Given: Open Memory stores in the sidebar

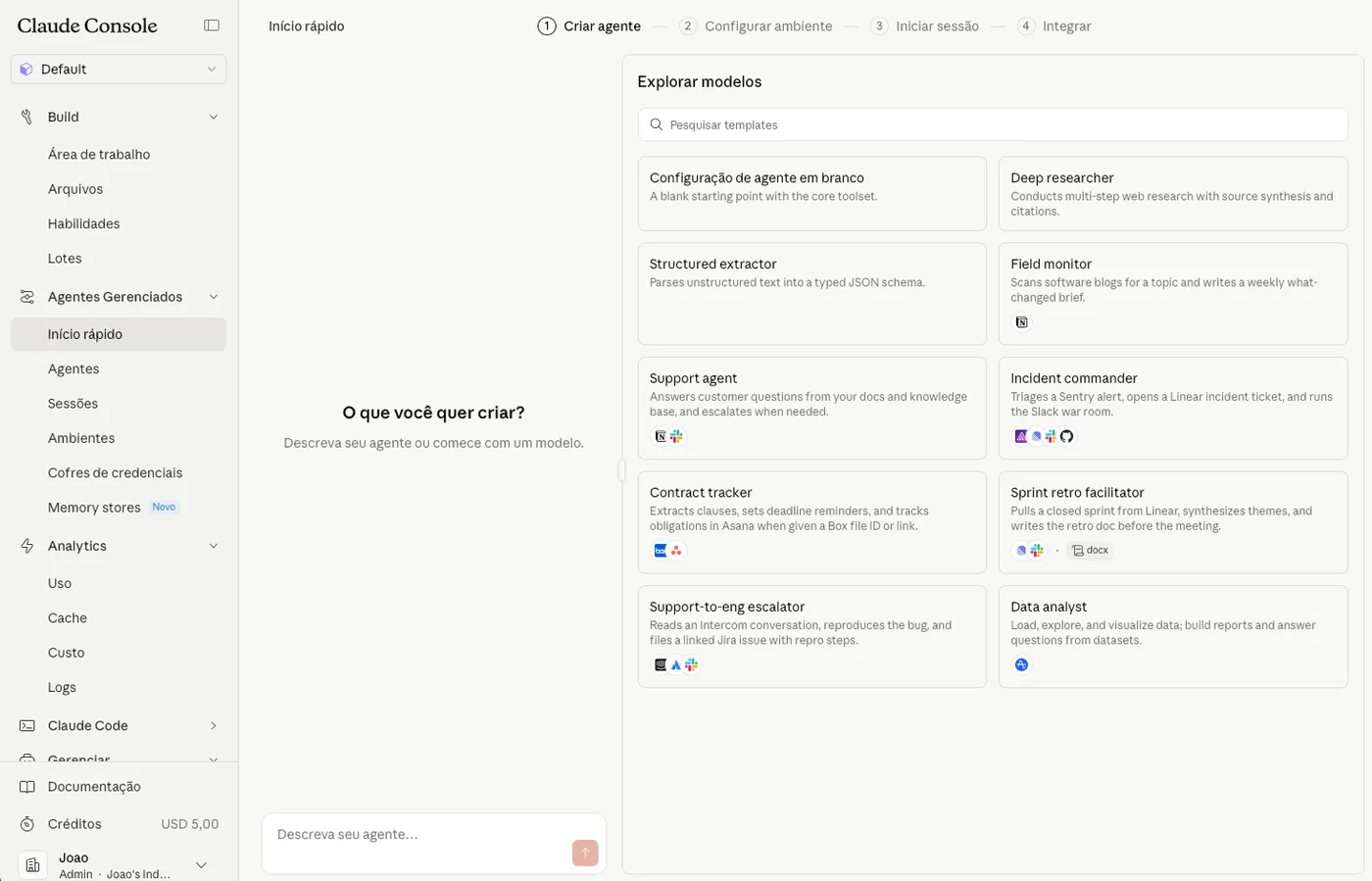Looking at the screenshot, I should 119,508.
